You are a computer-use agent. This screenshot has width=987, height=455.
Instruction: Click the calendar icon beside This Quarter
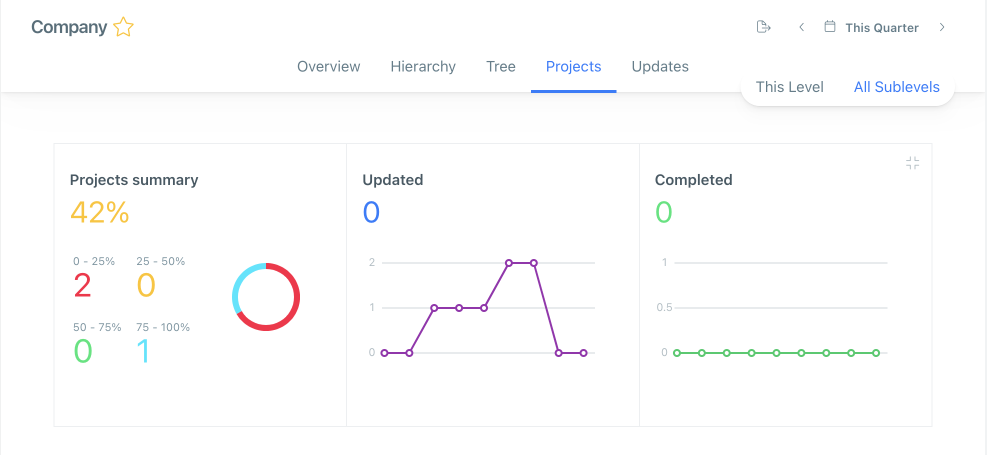[x=829, y=27]
